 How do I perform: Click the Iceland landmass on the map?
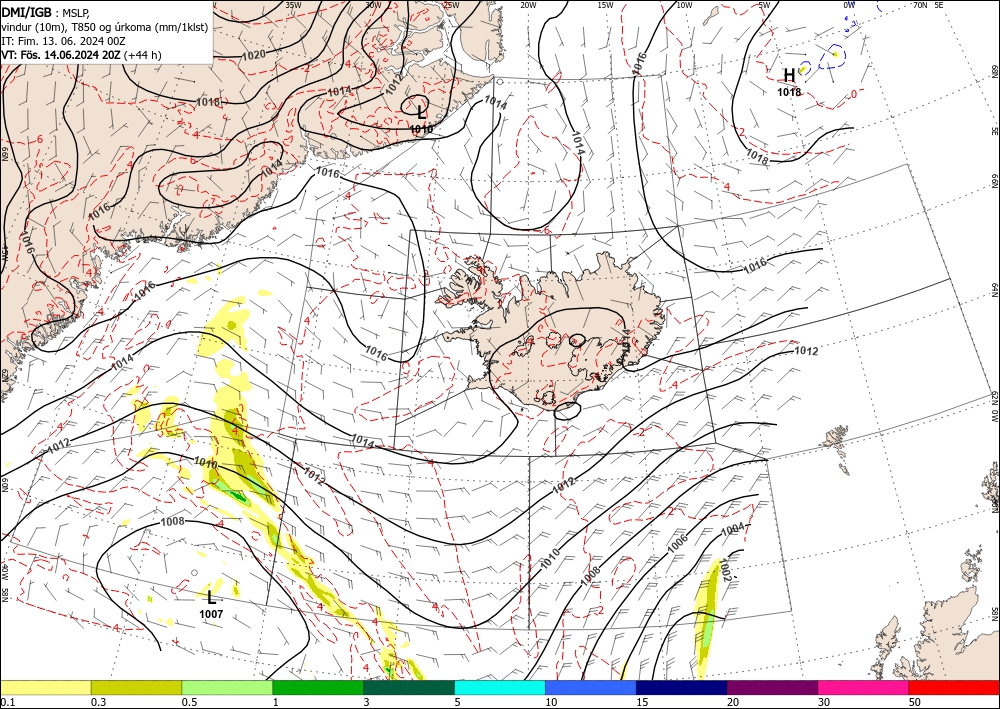tap(555, 332)
